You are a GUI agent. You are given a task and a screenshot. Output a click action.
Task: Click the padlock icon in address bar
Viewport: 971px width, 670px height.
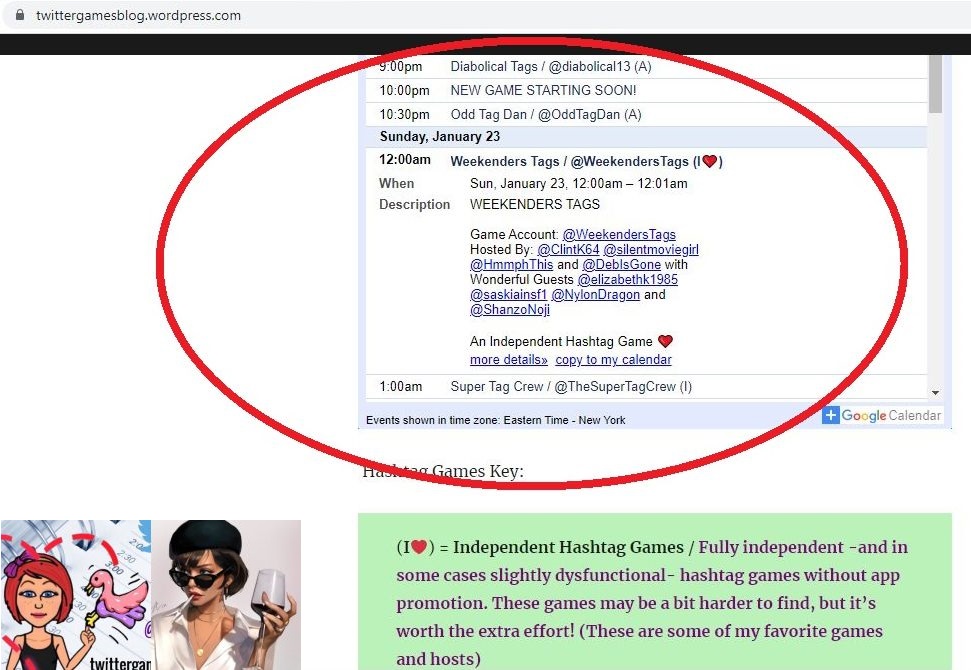click(x=20, y=15)
